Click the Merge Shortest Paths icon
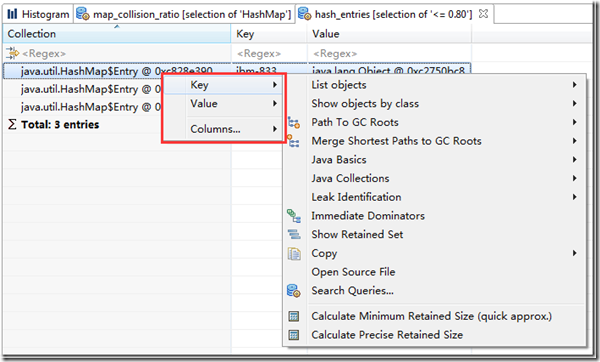The image size is (600, 362). click(x=294, y=141)
